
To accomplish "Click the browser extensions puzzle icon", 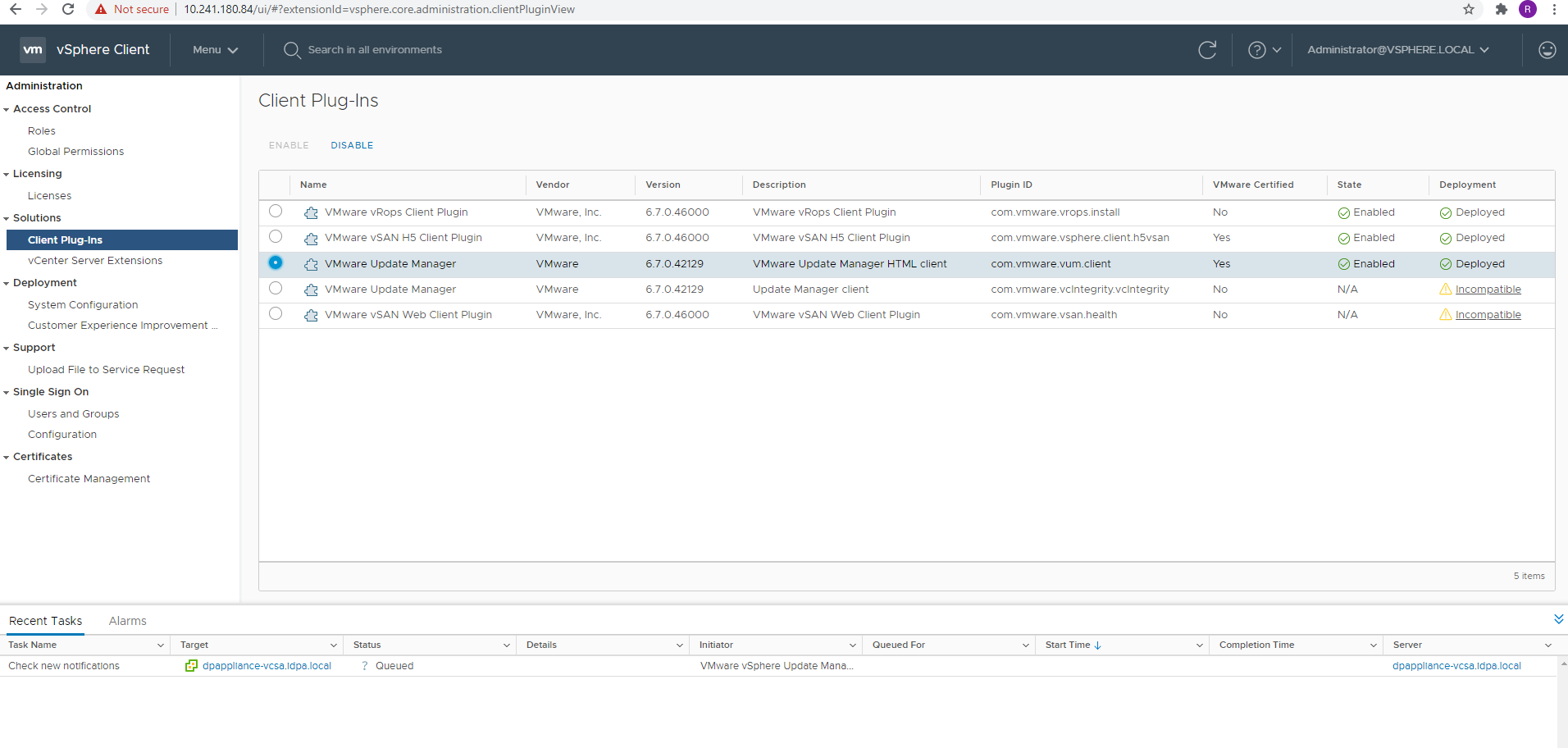I will pyautogui.click(x=1502, y=9).
